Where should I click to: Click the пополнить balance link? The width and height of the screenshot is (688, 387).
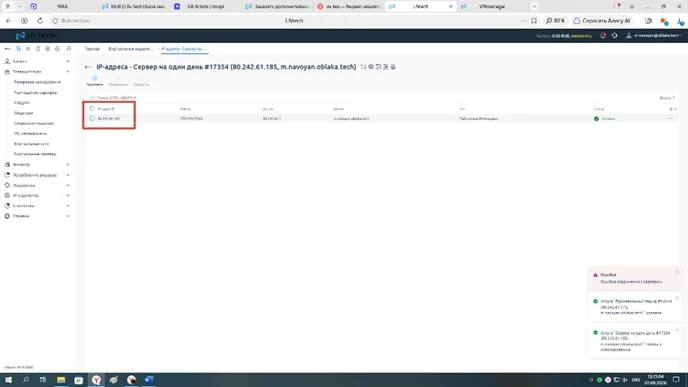[x=581, y=36]
